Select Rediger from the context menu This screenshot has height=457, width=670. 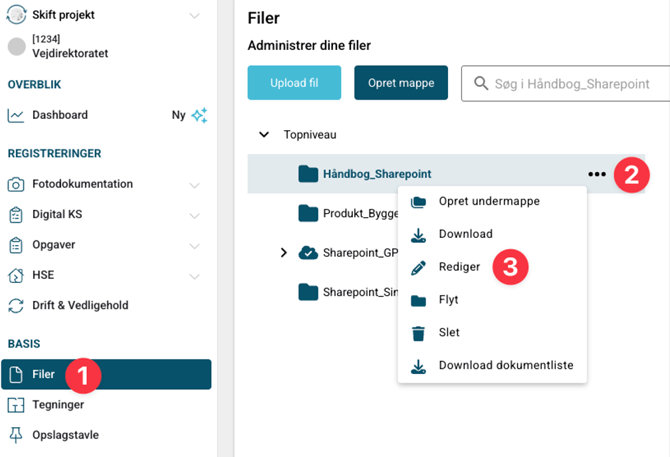[459, 267]
